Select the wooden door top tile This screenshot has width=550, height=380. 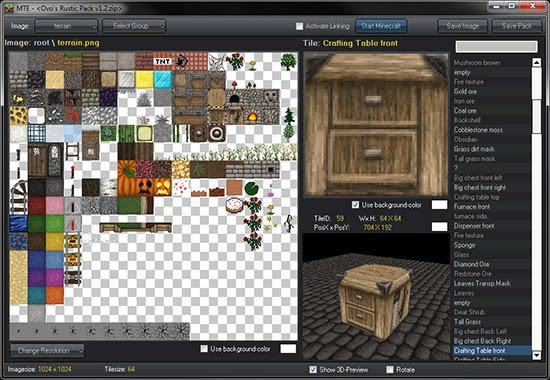pos(37,152)
